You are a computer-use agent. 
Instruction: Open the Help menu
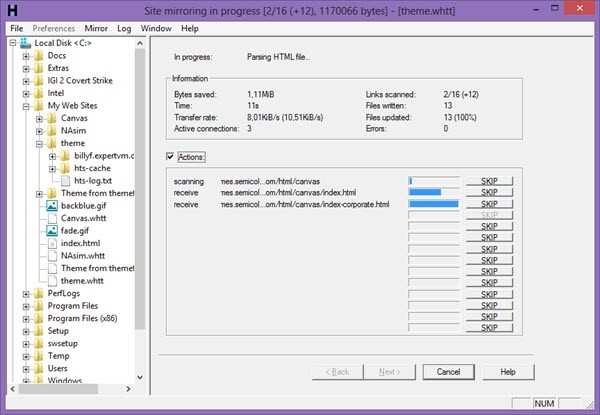click(x=190, y=28)
